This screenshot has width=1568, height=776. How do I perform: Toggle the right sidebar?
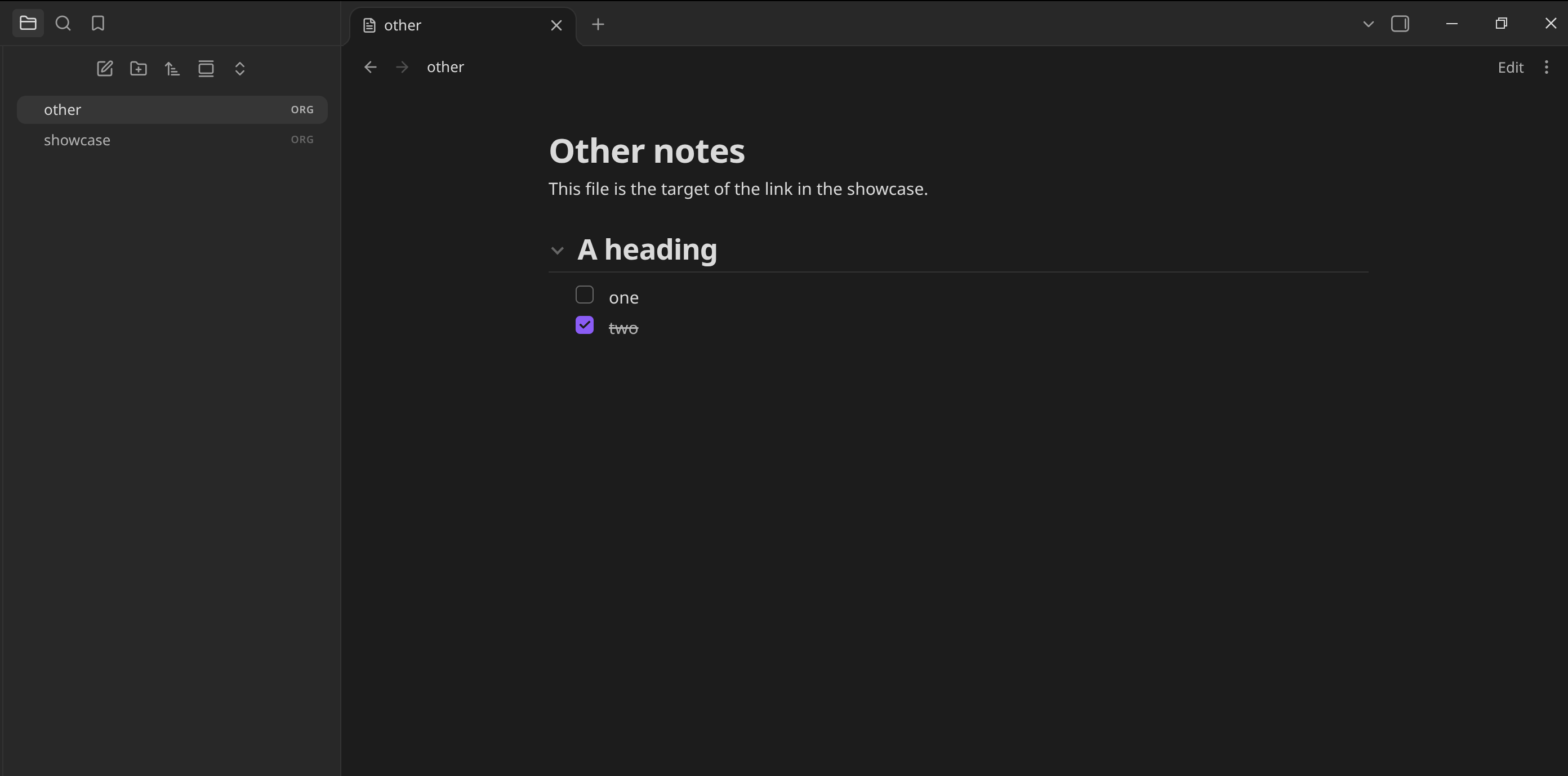click(1400, 24)
